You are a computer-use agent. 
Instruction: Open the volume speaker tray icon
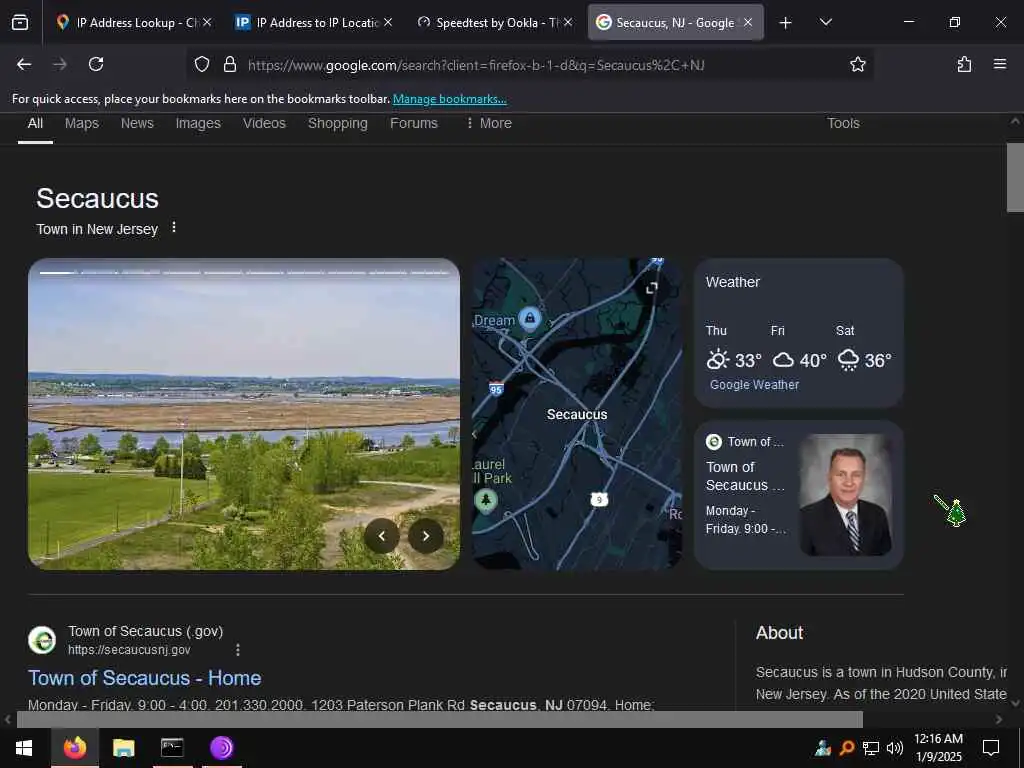click(x=895, y=748)
